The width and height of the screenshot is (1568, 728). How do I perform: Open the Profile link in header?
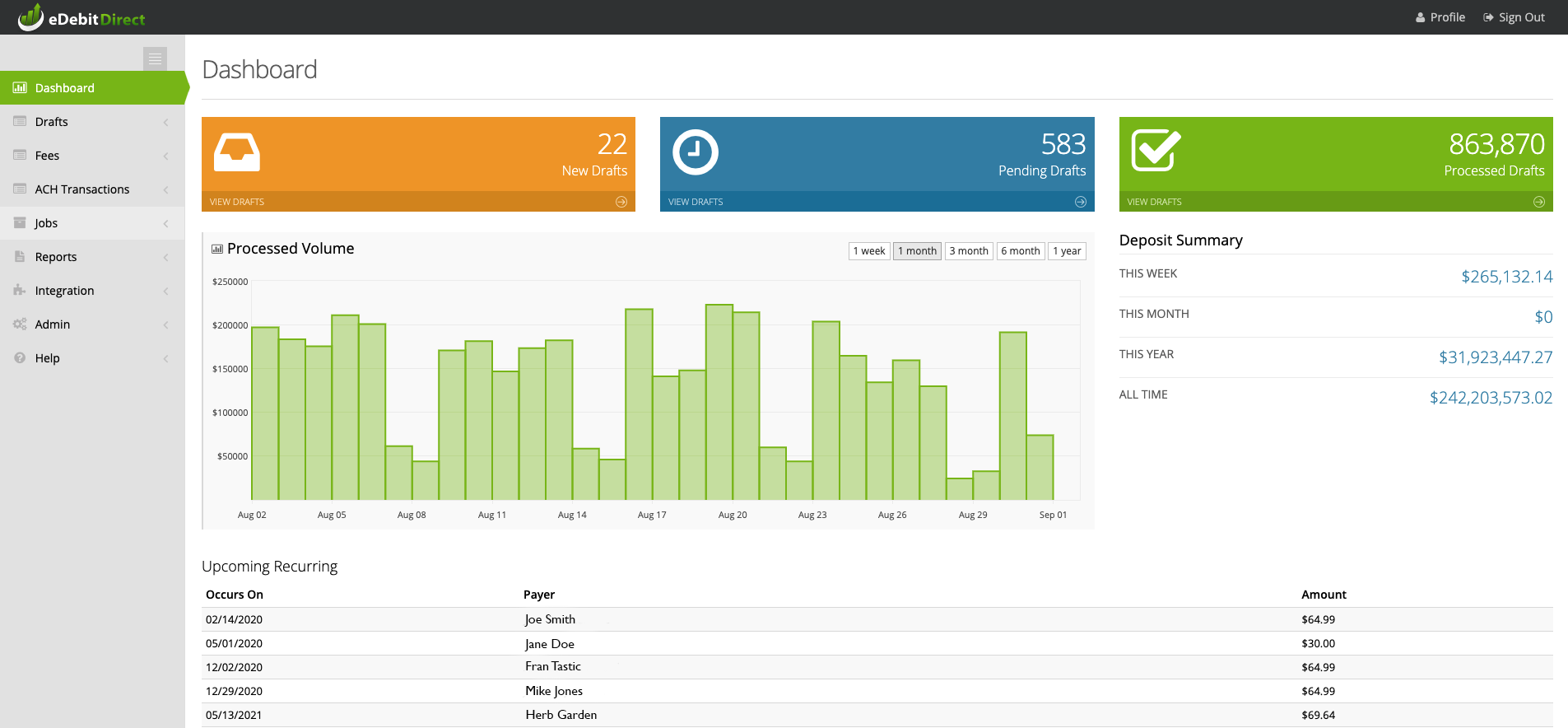coord(1440,17)
